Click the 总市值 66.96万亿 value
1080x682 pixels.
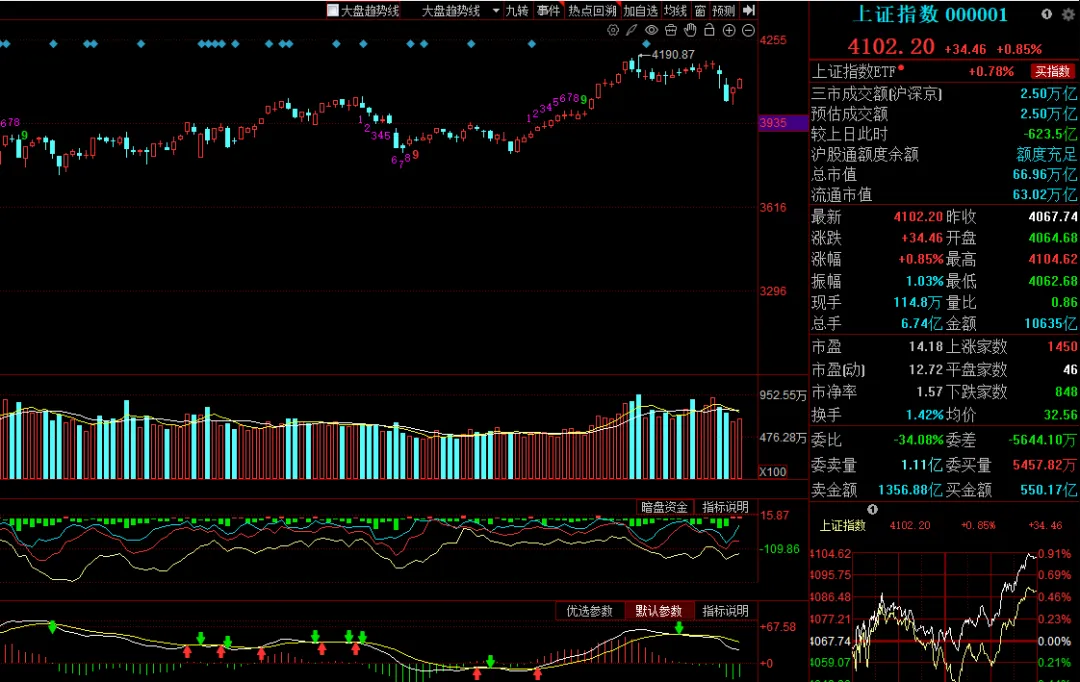click(x=1045, y=174)
